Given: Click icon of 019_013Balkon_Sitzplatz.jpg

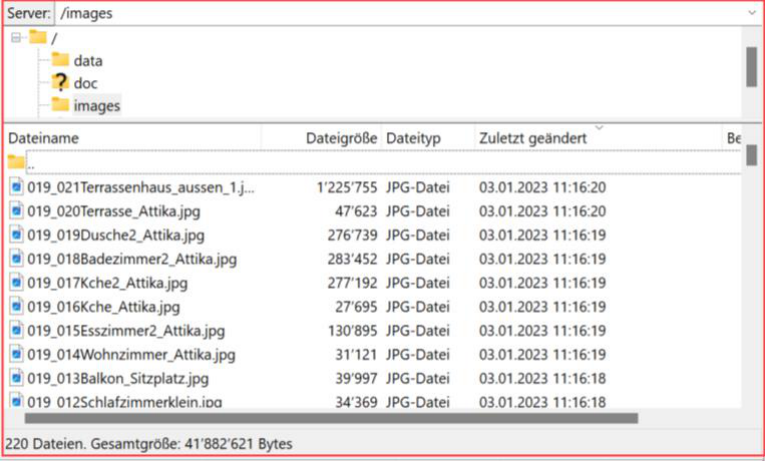Looking at the screenshot, I should pos(17,378).
